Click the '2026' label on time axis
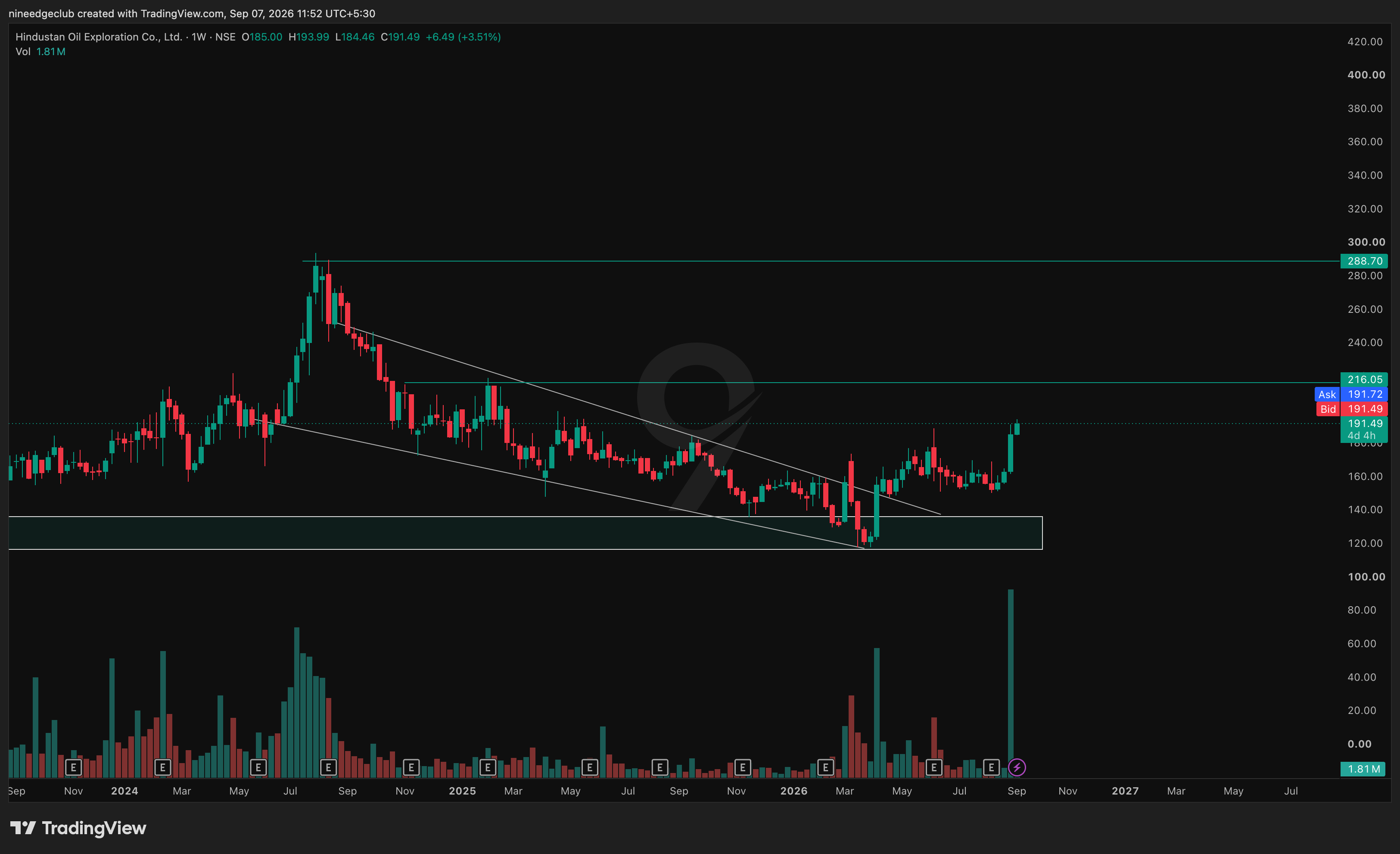 (x=794, y=790)
